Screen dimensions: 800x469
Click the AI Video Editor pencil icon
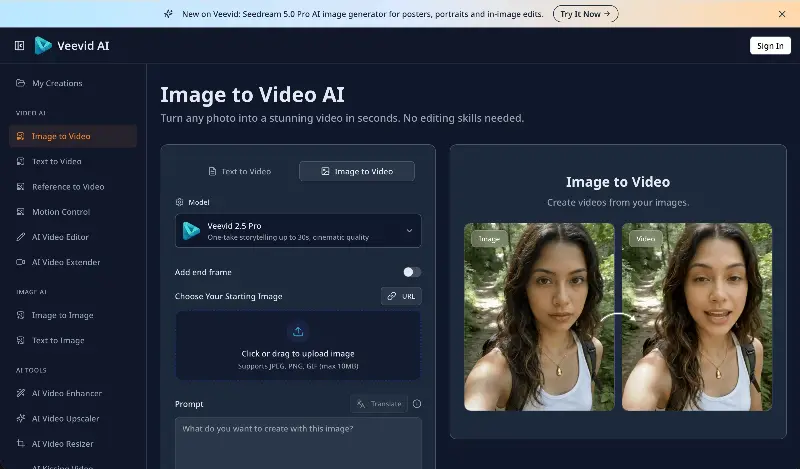(x=20, y=237)
